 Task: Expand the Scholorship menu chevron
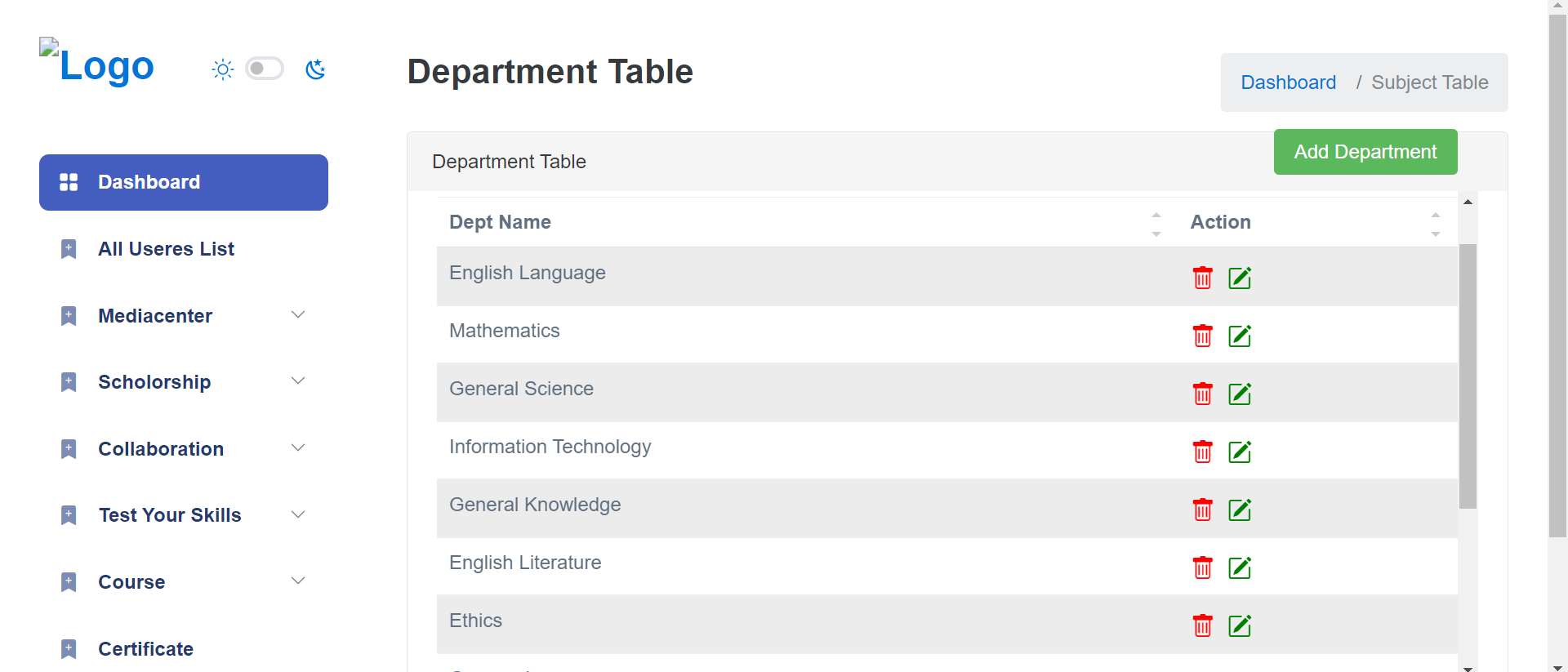[x=298, y=381]
